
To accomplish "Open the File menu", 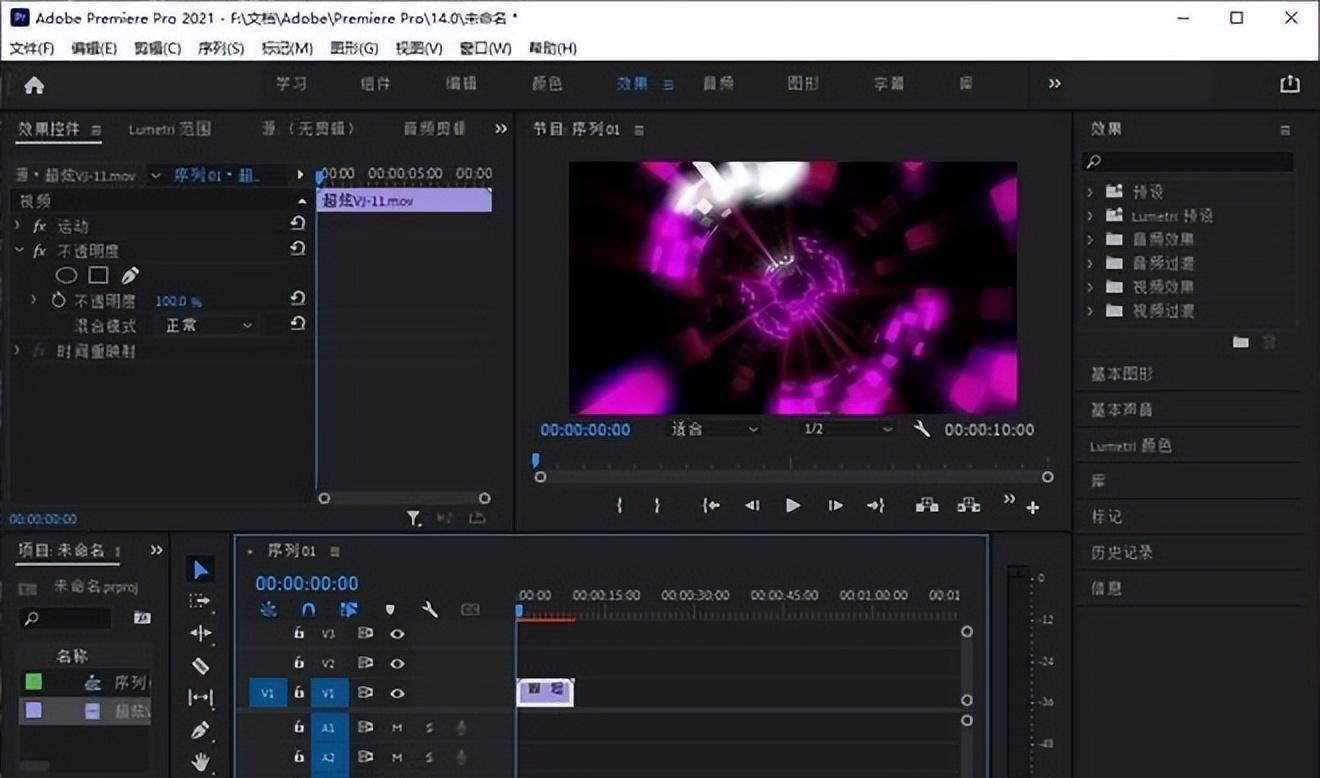I will coord(31,48).
